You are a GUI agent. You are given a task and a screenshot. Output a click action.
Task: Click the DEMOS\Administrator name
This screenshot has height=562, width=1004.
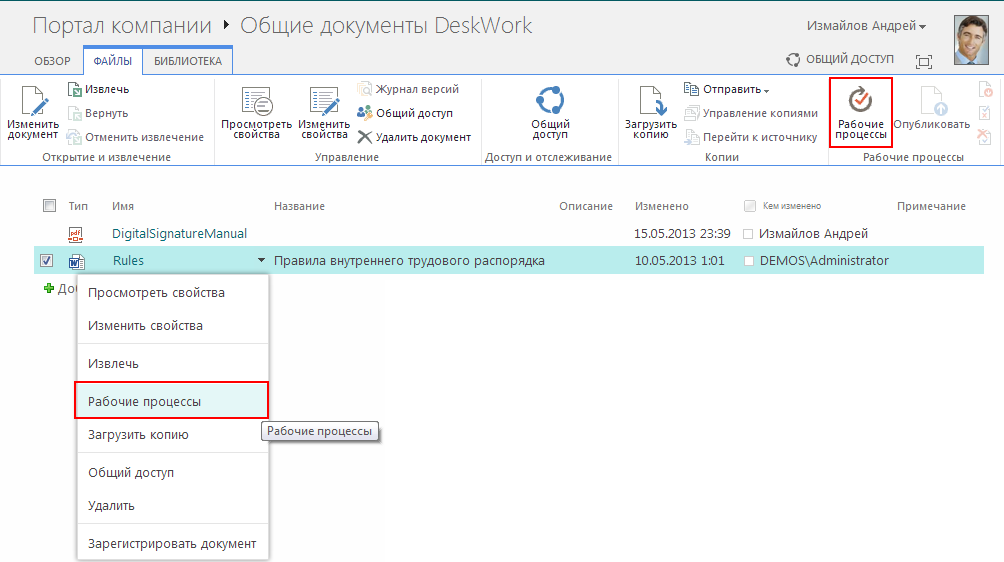pos(824,261)
